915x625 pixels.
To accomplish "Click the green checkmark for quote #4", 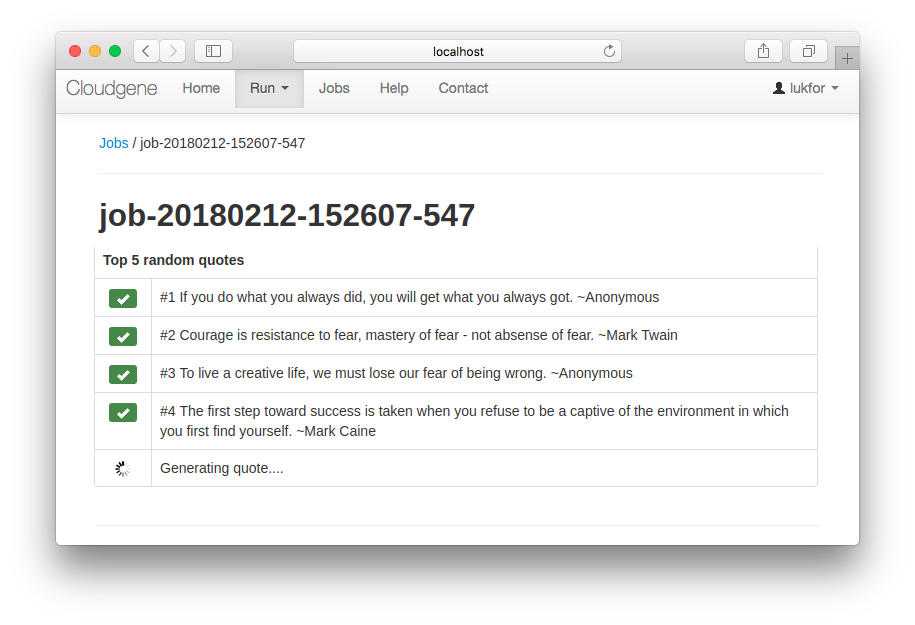I will click(x=123, y=413).
